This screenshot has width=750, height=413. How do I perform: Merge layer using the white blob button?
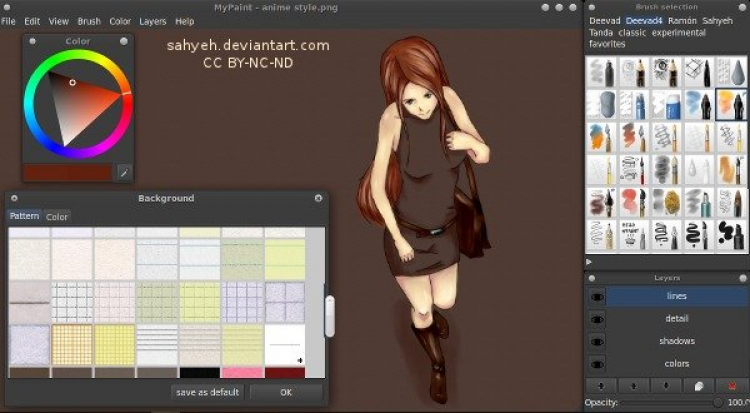(699, 386)
